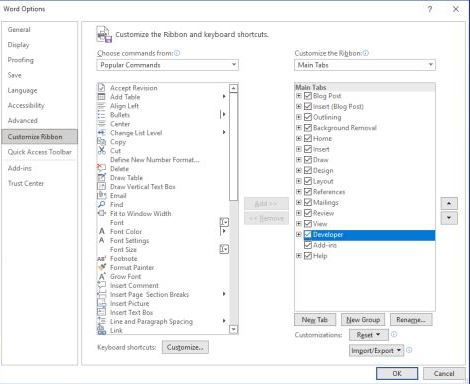Click the Center alignment icon
The height and width of the screenshot is (384, 470).
point(101,124)
